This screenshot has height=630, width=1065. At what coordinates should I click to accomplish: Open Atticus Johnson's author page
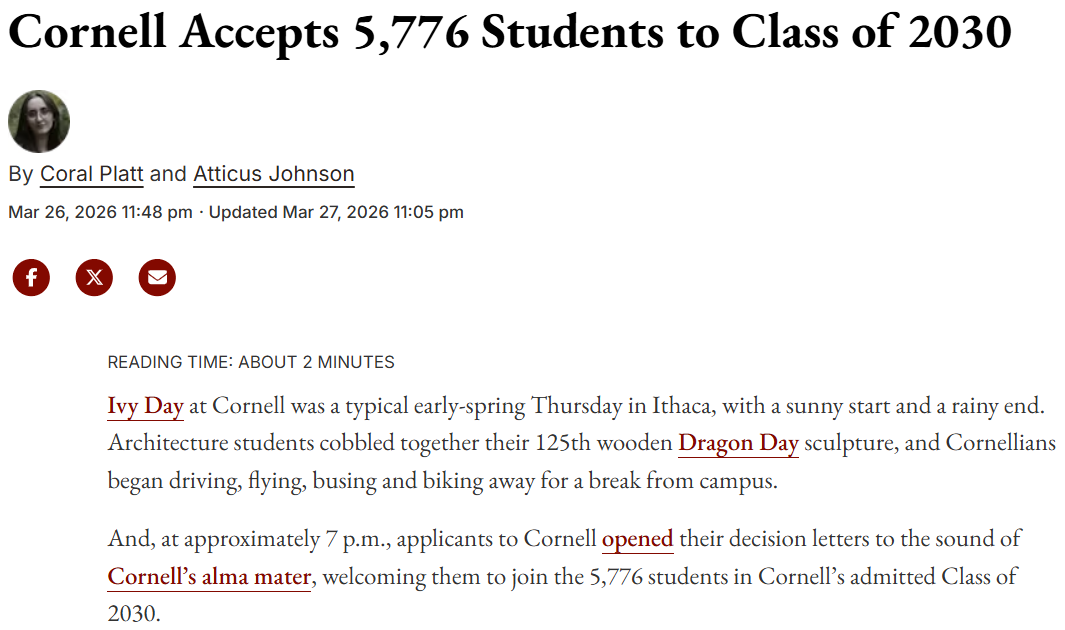pos(274,174)
